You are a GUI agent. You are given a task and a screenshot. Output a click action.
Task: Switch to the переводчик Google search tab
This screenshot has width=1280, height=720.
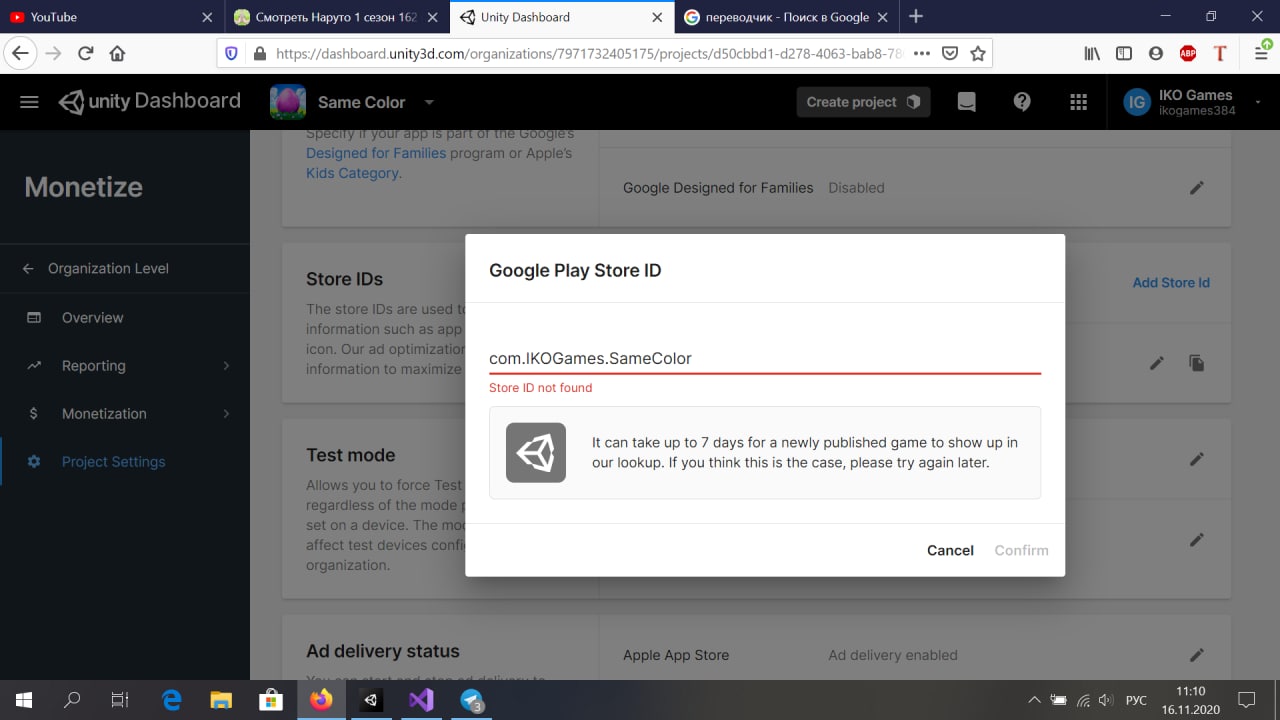pos(789,17)
